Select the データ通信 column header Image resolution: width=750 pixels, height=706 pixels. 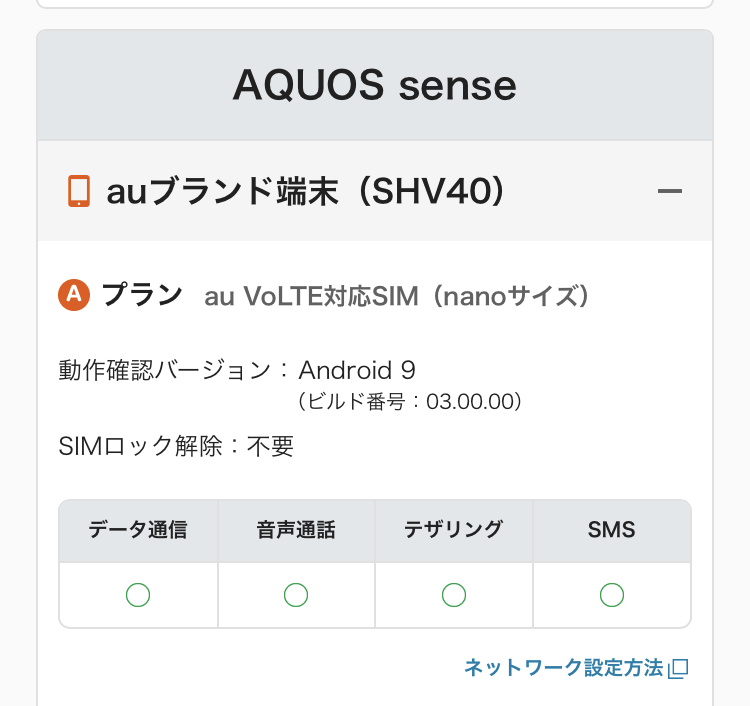click(x=138, y=530)
